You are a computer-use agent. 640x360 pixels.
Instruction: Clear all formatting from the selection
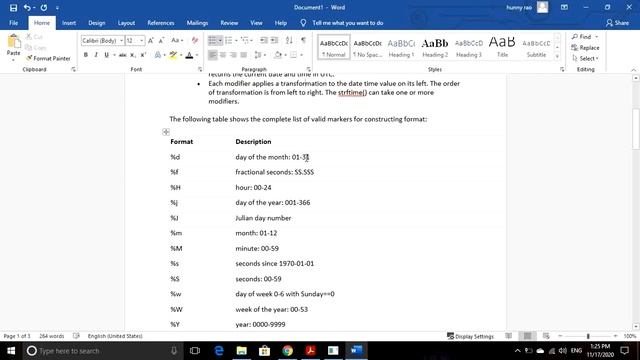[x=195, y=40]
